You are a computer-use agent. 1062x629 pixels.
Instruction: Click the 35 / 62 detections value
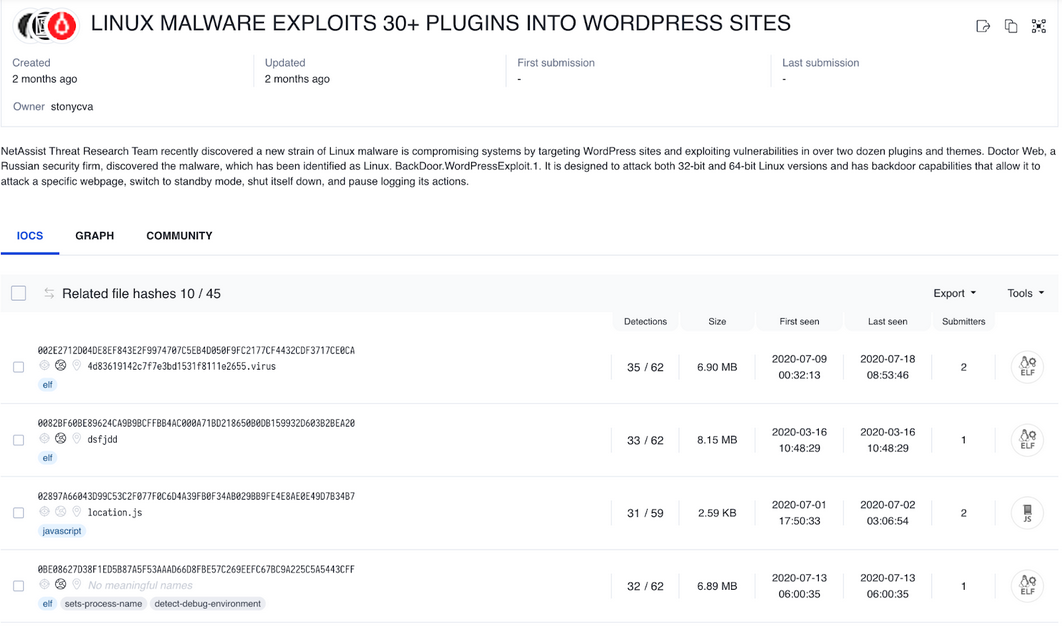pyautogui.click(x=645, y=367)
